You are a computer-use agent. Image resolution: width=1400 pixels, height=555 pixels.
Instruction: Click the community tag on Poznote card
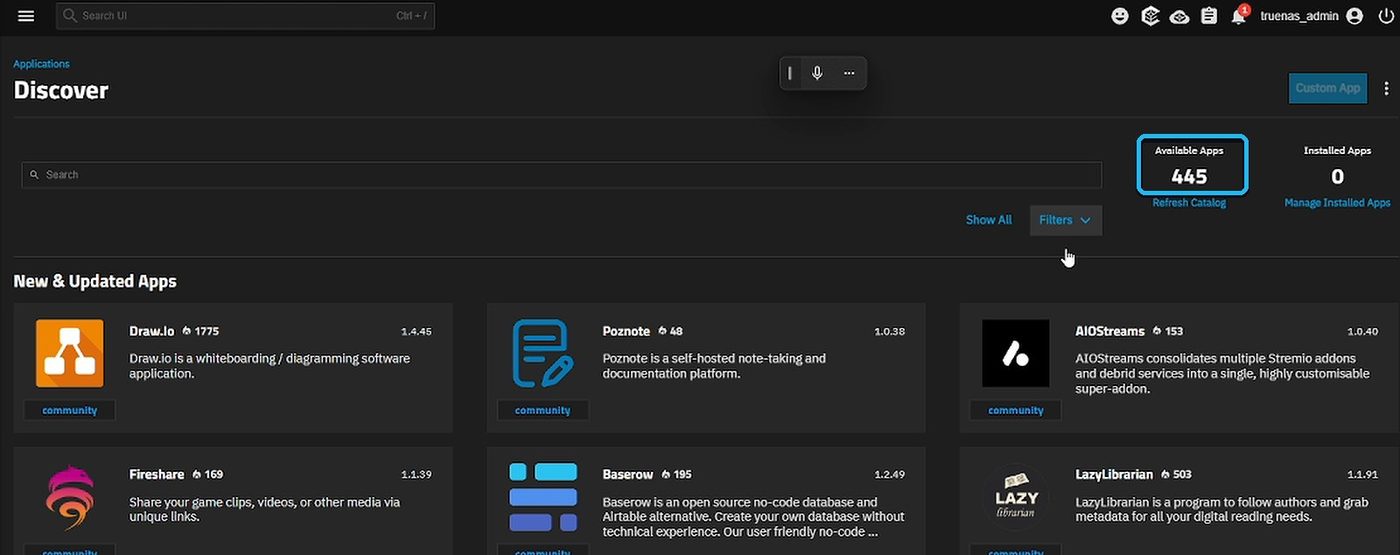pos(543,410)
